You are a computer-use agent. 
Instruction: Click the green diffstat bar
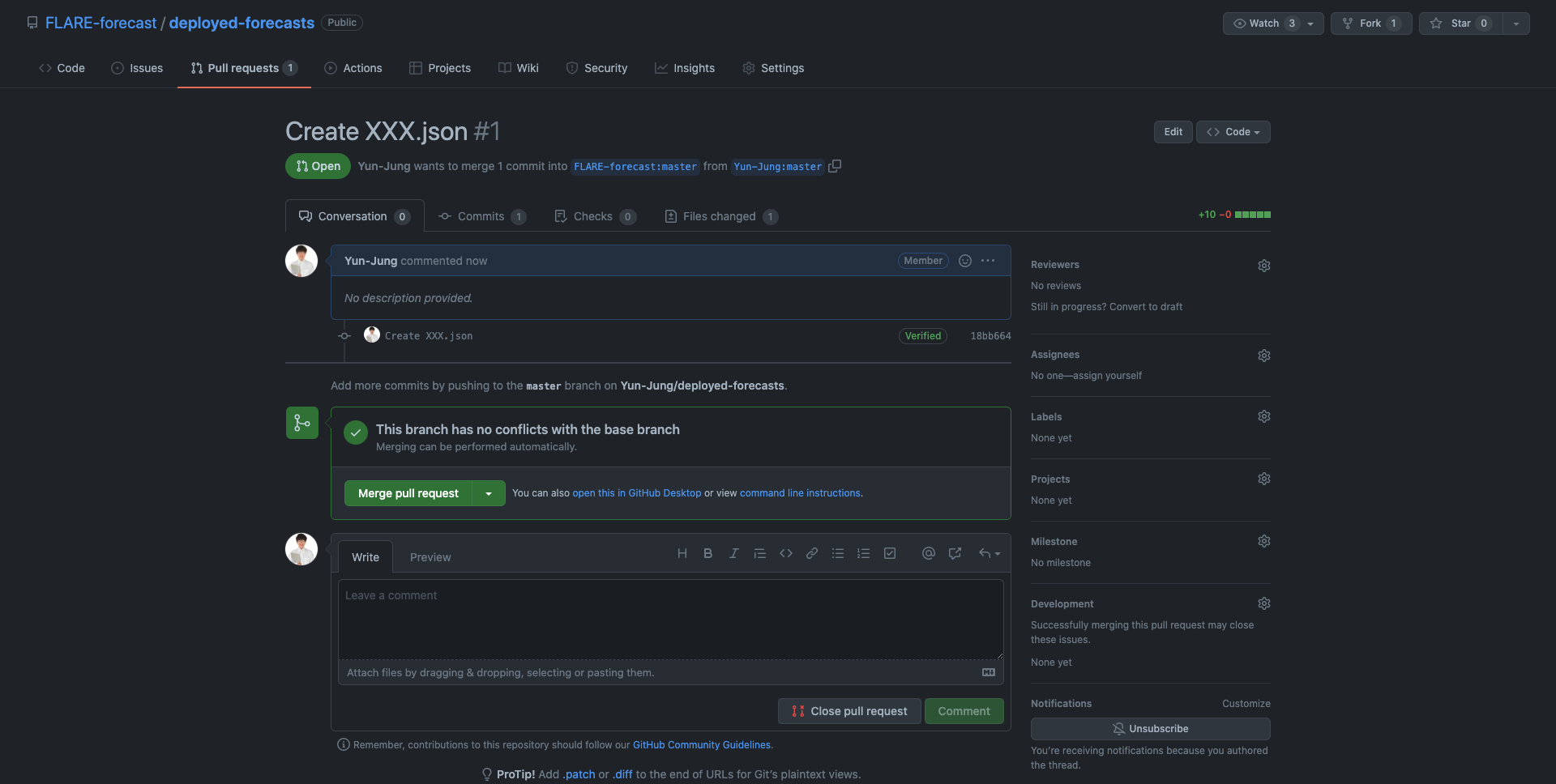coord(1253,215)
